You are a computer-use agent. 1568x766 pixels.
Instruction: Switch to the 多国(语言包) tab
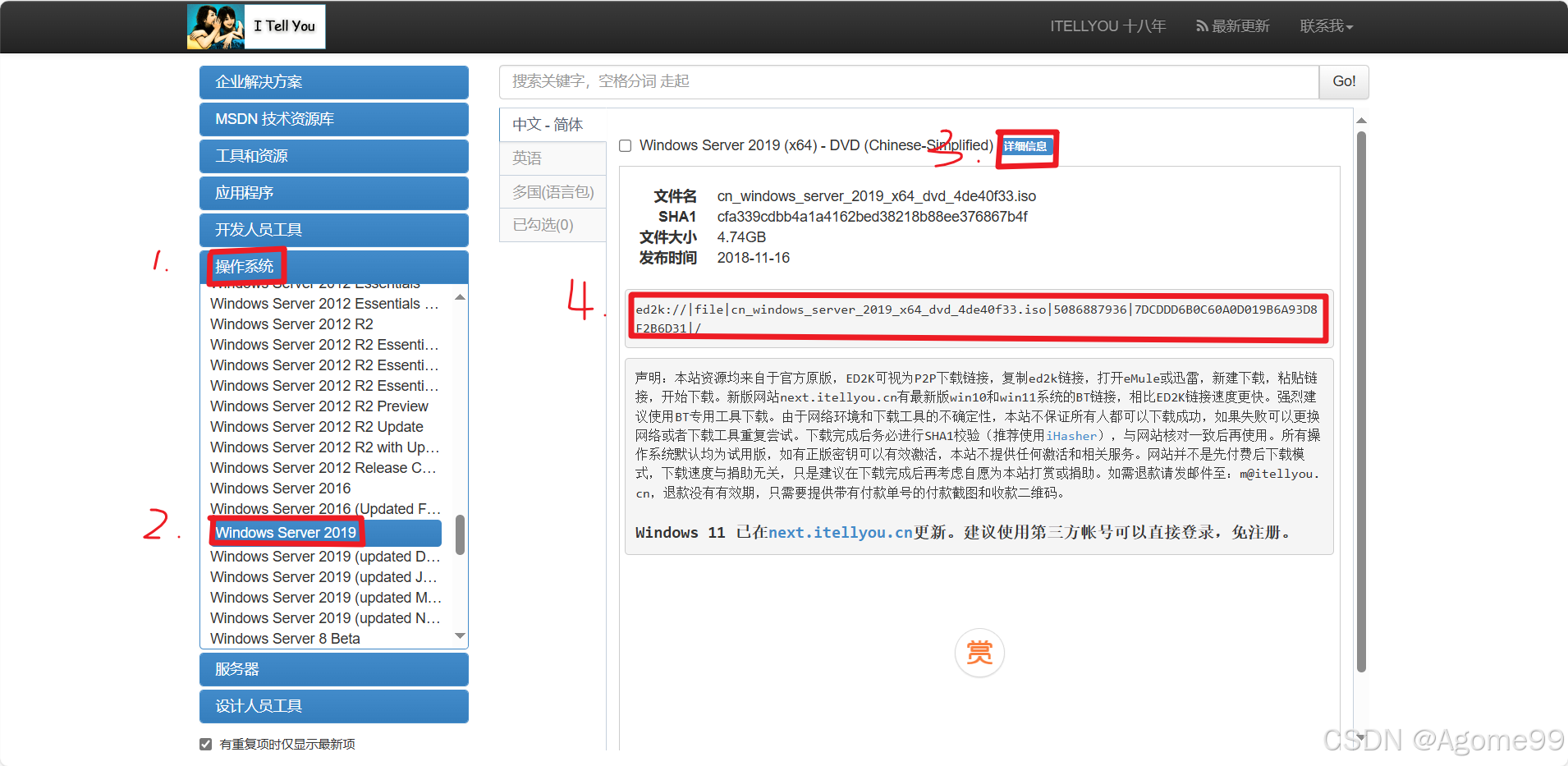[x=552, y=192]
